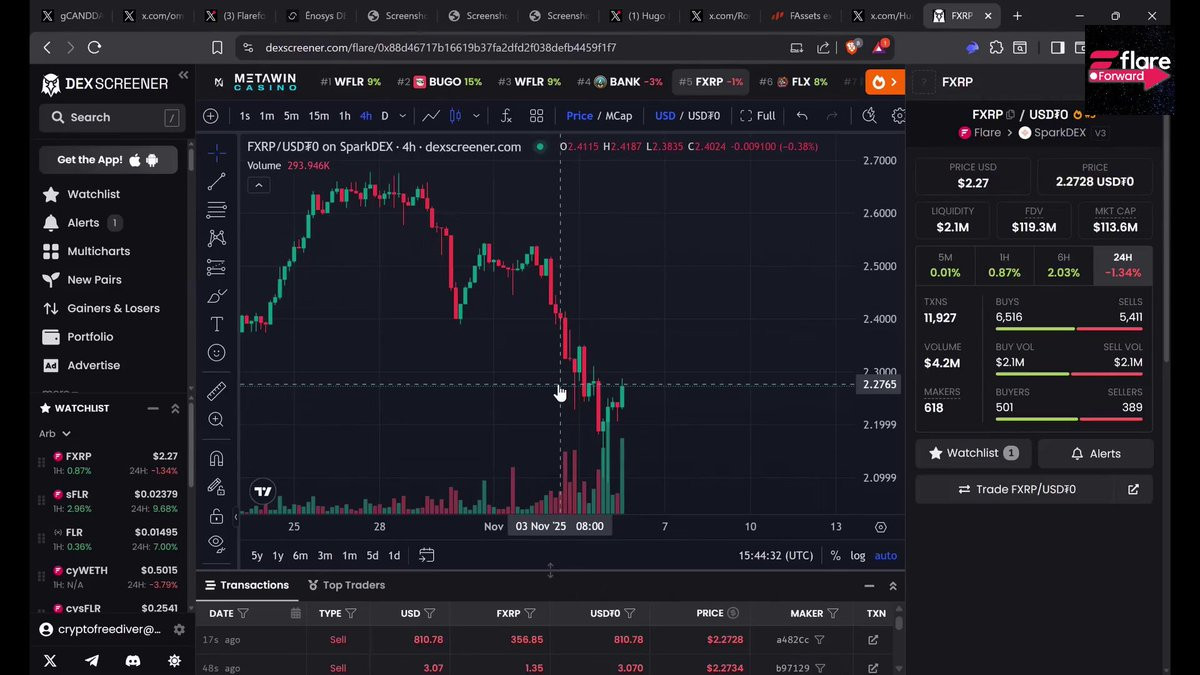Open chart style dropdown arrow
1200x675 pixels.
click(x=476, y=116)
